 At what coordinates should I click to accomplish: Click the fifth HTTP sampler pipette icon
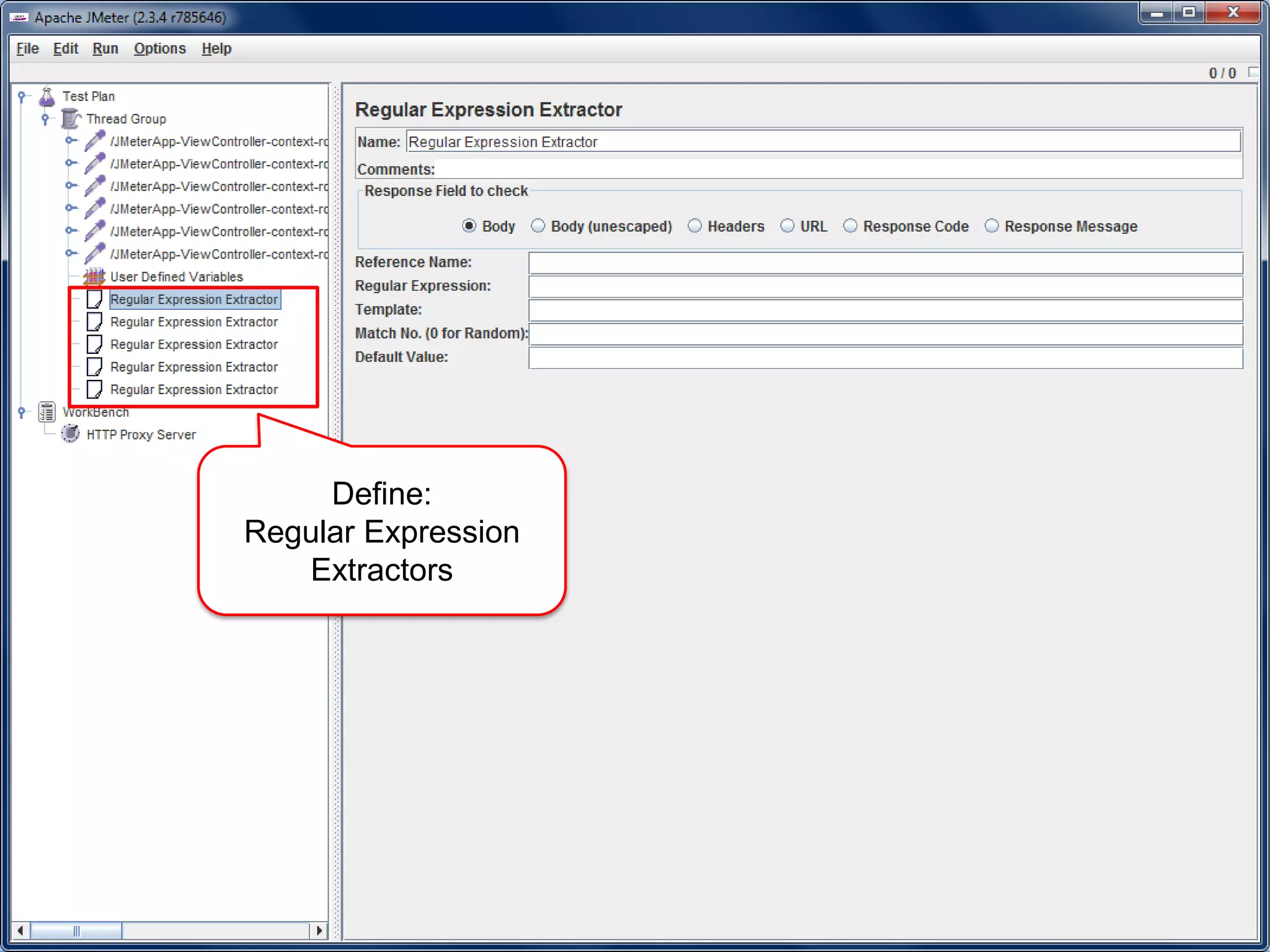point(95,231)
